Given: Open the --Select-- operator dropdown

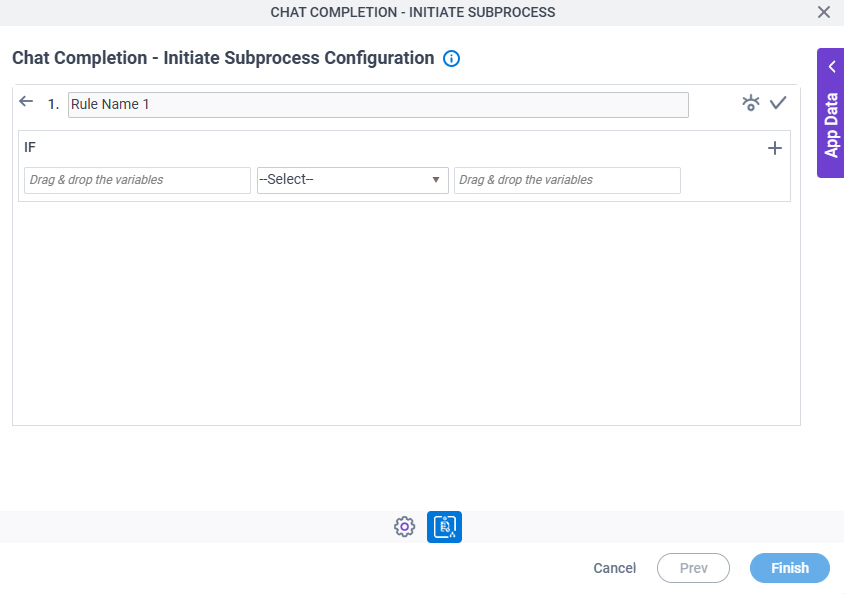Looking at the screenshot, I should [x=353, y=180].
